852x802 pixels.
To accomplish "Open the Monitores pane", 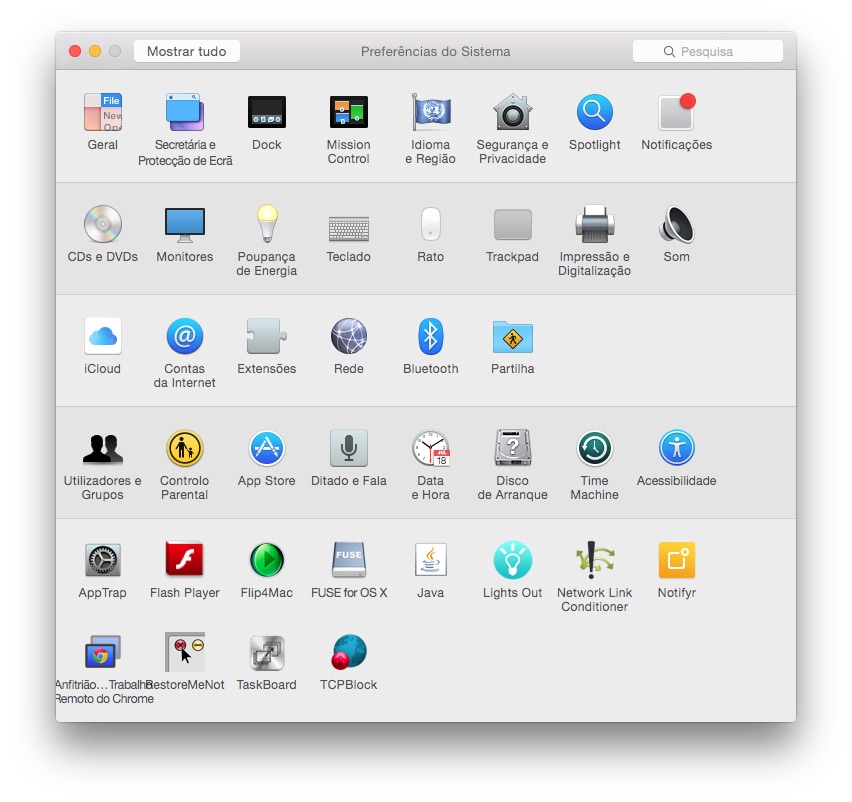I will click(185, 224).
